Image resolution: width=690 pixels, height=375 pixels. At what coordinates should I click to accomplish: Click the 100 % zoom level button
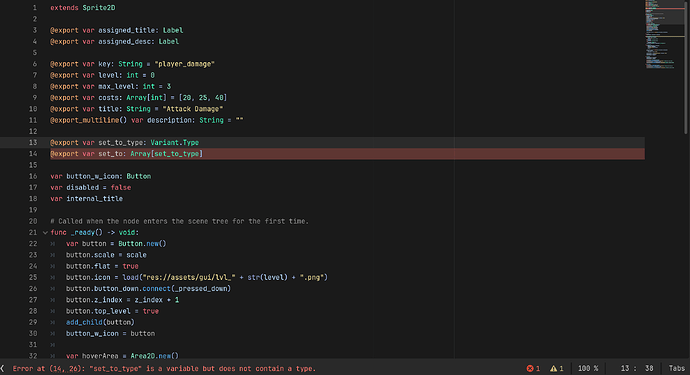click(x=588, y=368)
